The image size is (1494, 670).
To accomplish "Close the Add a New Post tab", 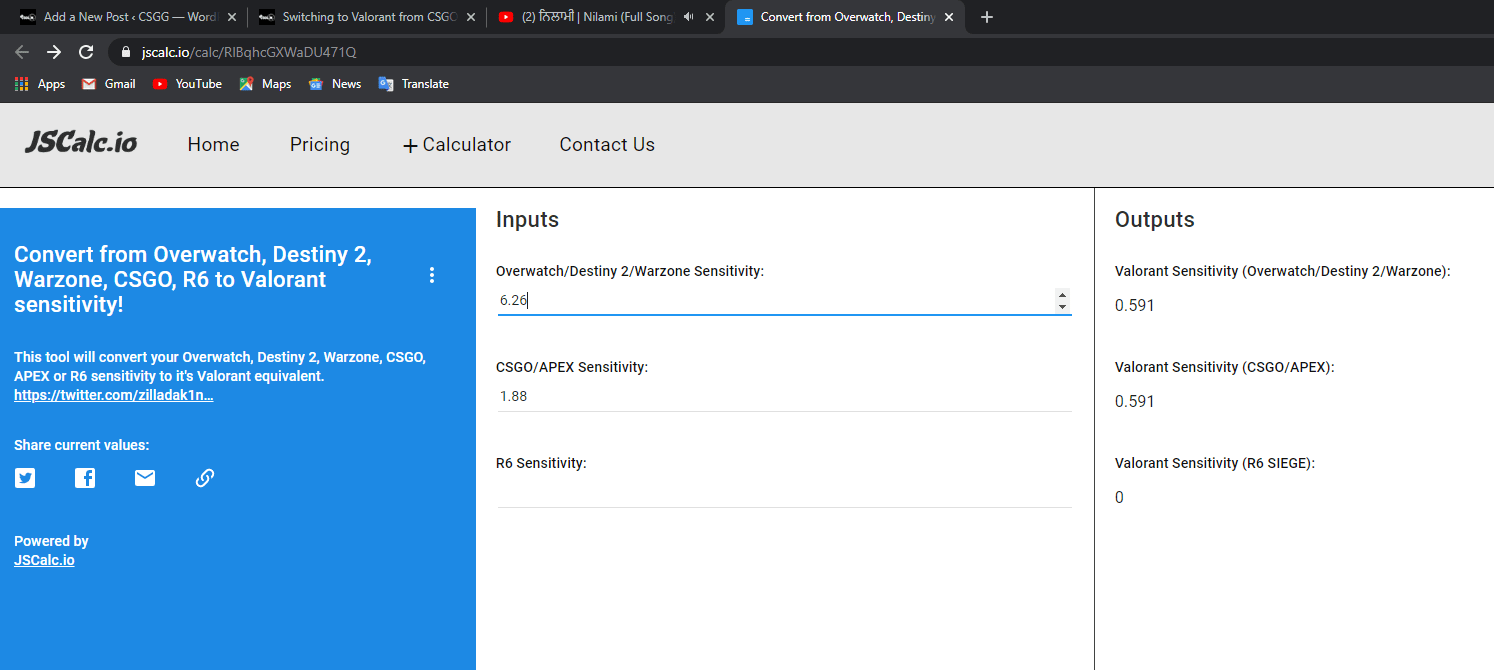I will click(x=232, y=17).
